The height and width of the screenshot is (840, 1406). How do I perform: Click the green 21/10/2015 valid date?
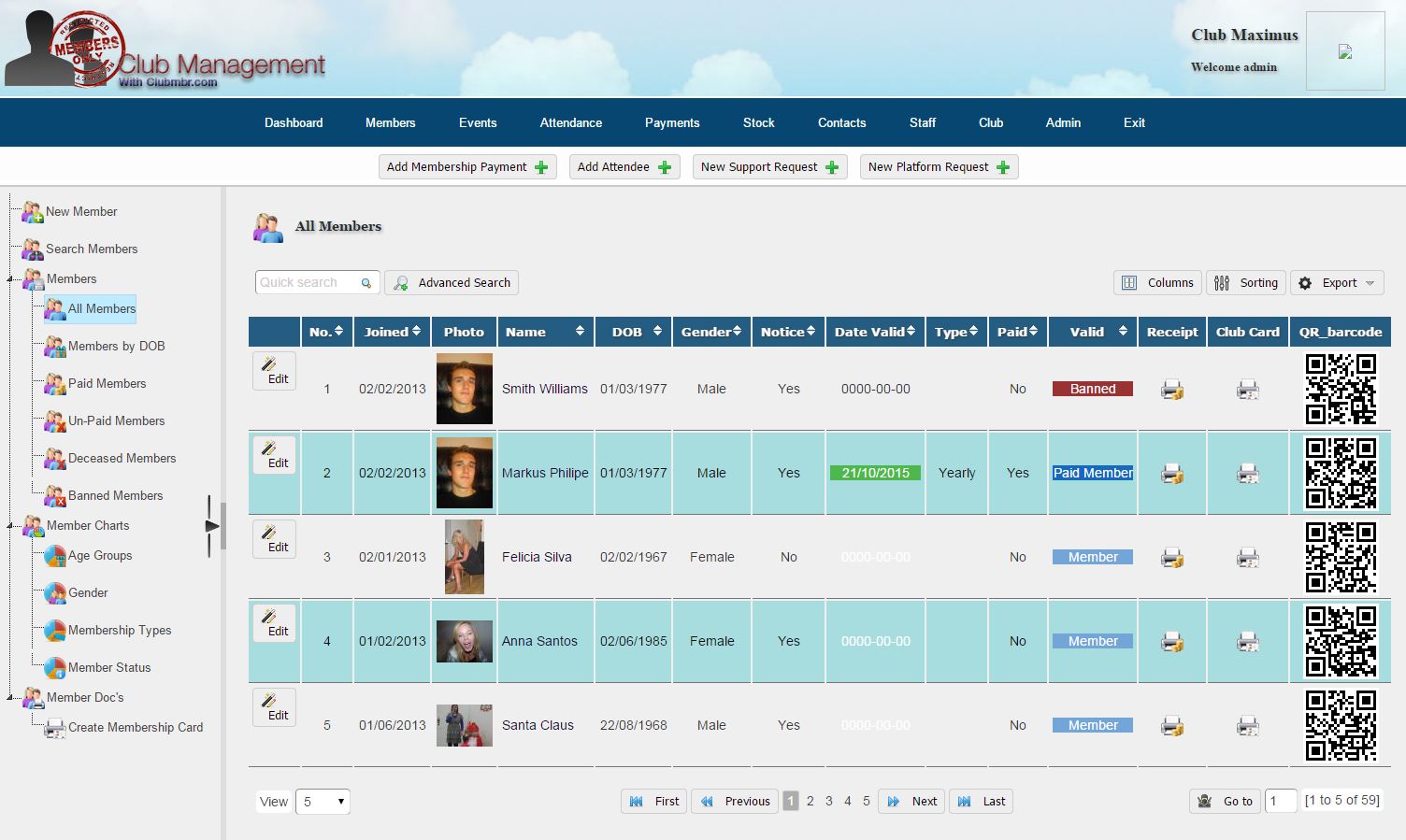tap(875, 474)
